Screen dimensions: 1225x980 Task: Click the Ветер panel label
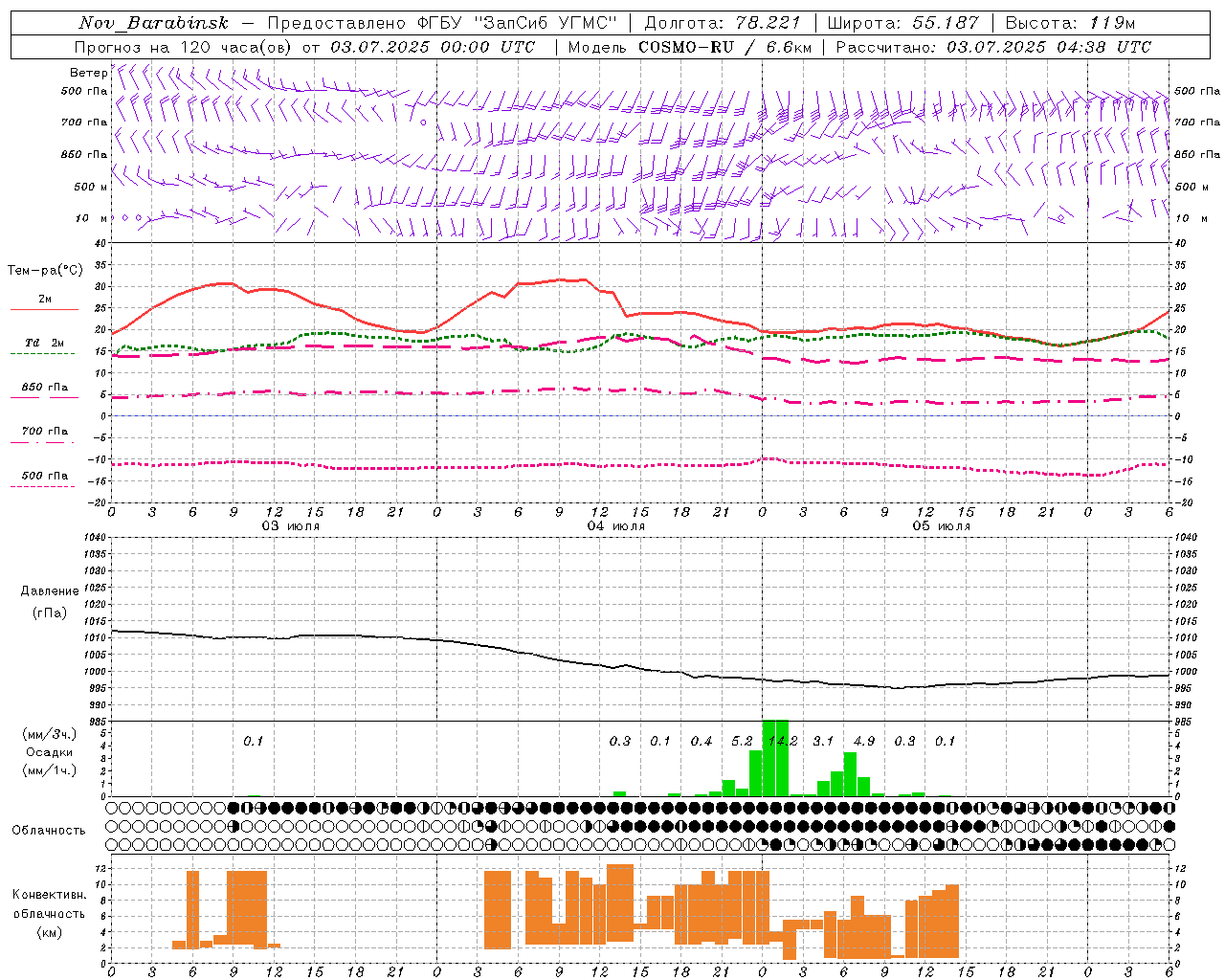click(x=88, y=73)
